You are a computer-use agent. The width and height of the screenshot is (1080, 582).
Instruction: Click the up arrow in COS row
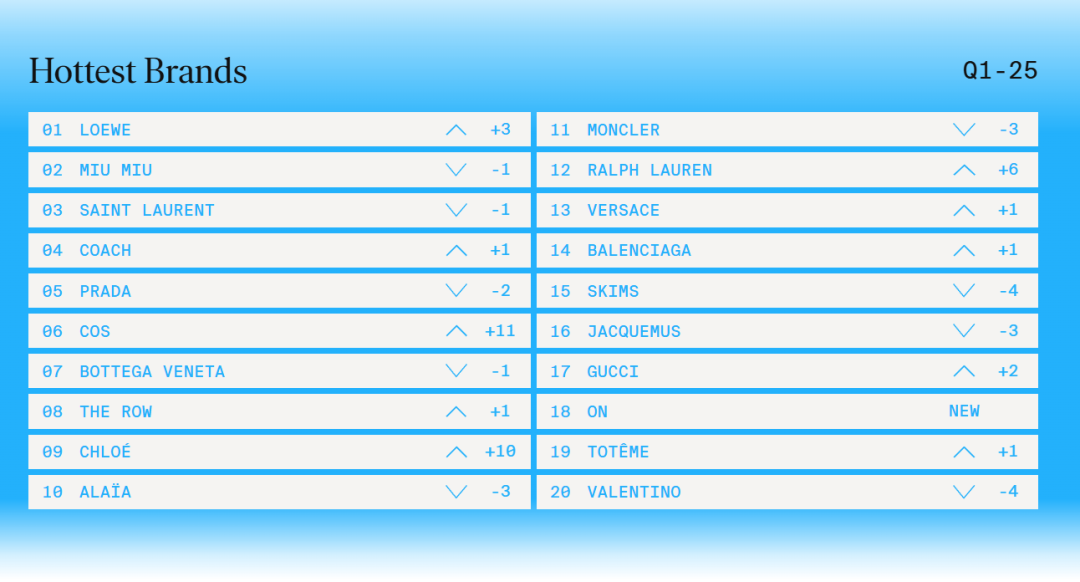pyautogui.click(x=456, y=331)
